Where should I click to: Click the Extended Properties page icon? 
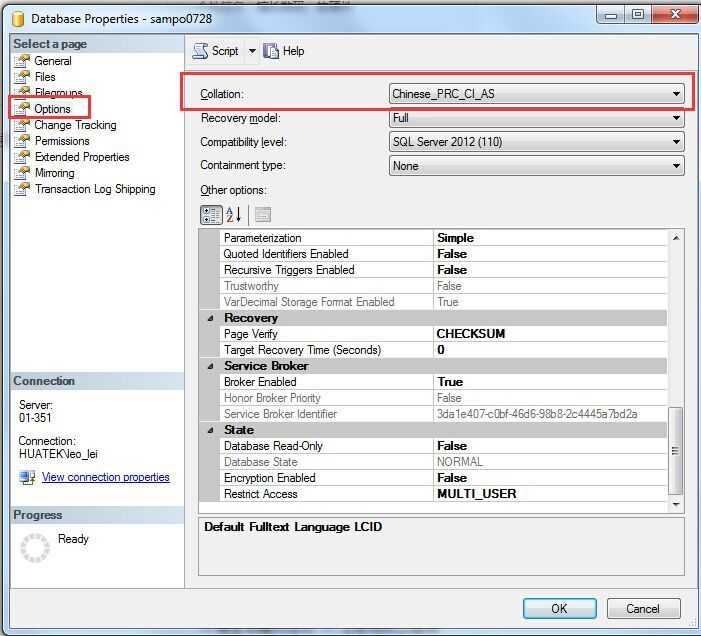(22, 157)
